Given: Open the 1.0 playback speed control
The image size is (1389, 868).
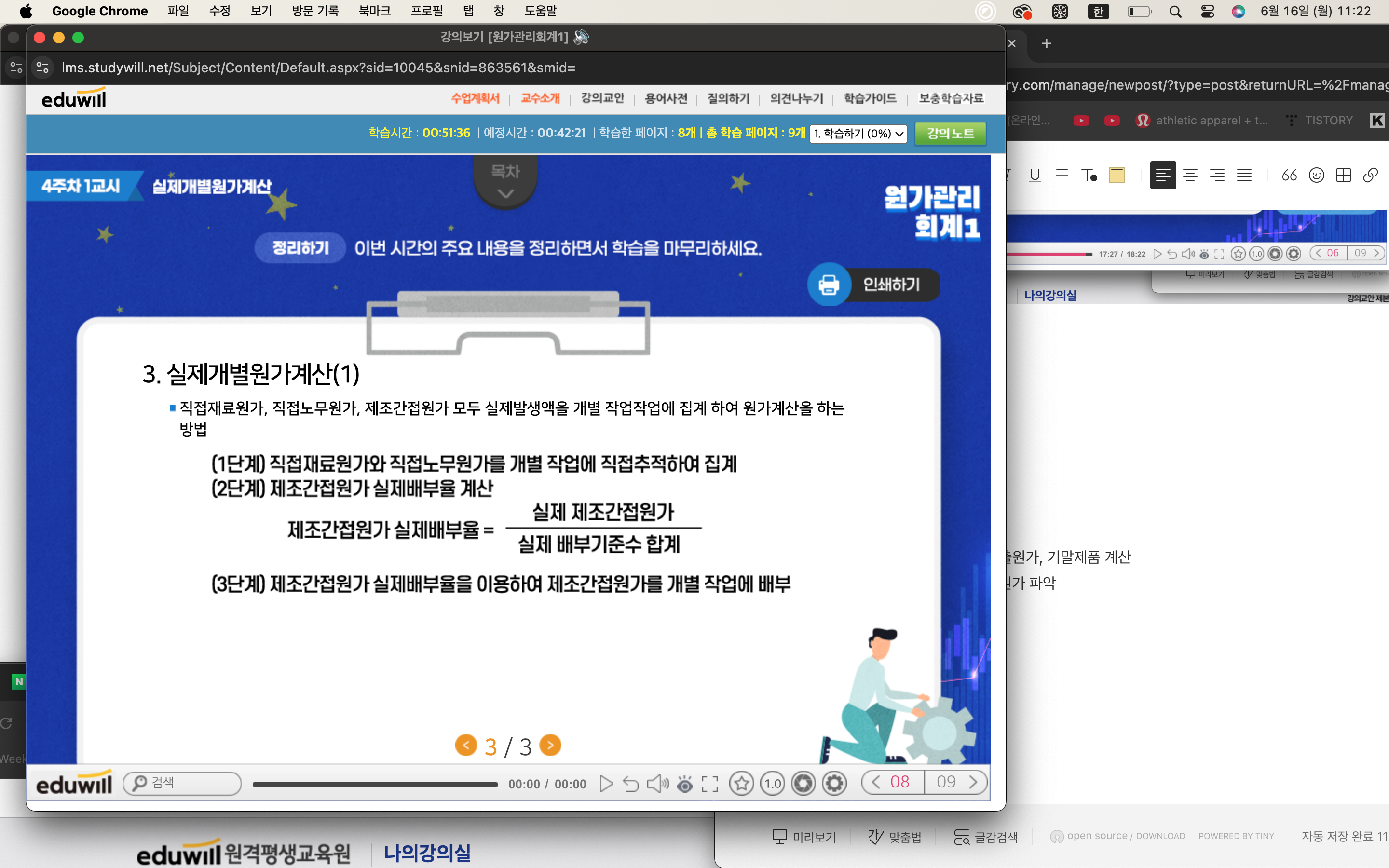Looking at the screenshot, I should click(x=773, y=784).
